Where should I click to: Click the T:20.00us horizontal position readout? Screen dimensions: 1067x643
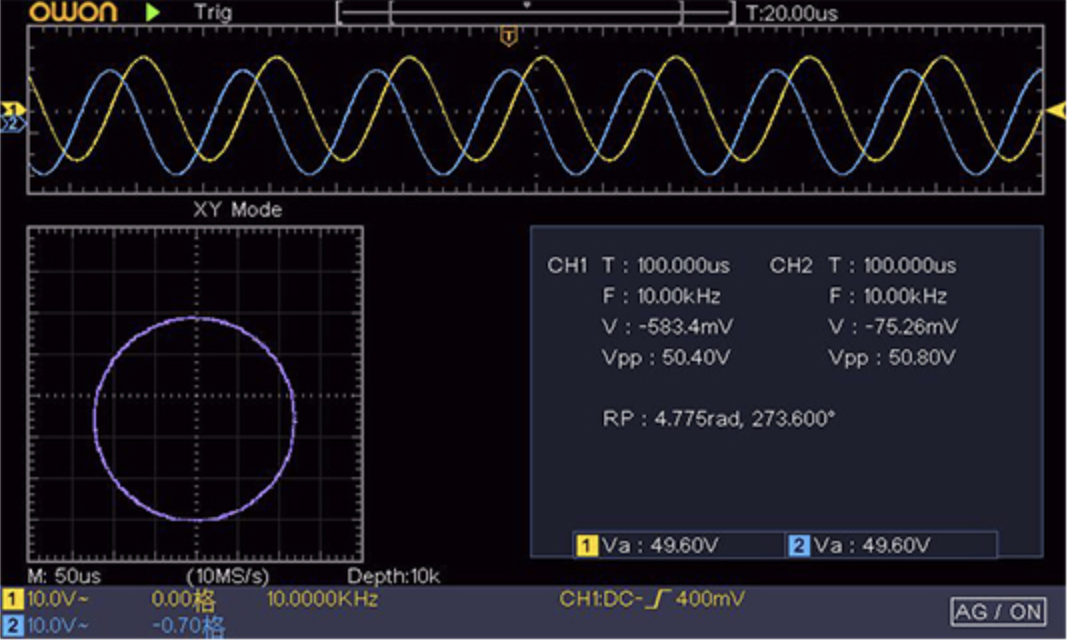click(791, 13)
